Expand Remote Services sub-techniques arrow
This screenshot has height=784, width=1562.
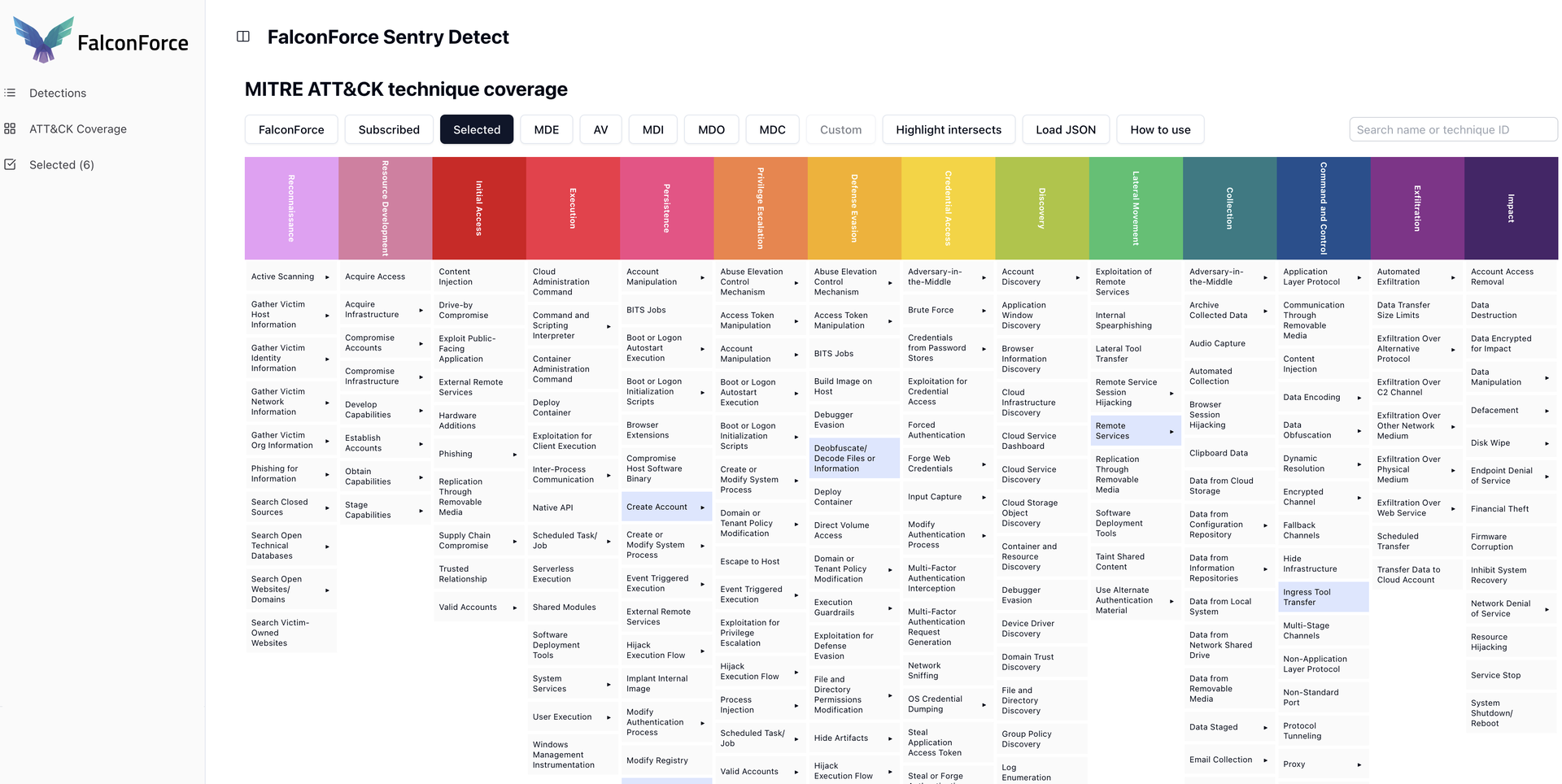click(x=1171, y=431)
